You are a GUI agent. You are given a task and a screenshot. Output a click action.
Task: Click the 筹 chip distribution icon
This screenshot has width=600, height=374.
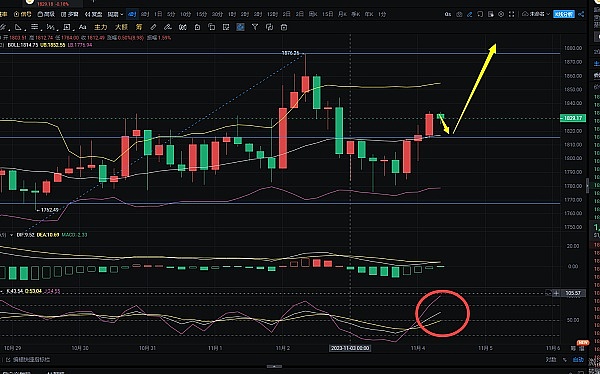(x=139, y=27)
